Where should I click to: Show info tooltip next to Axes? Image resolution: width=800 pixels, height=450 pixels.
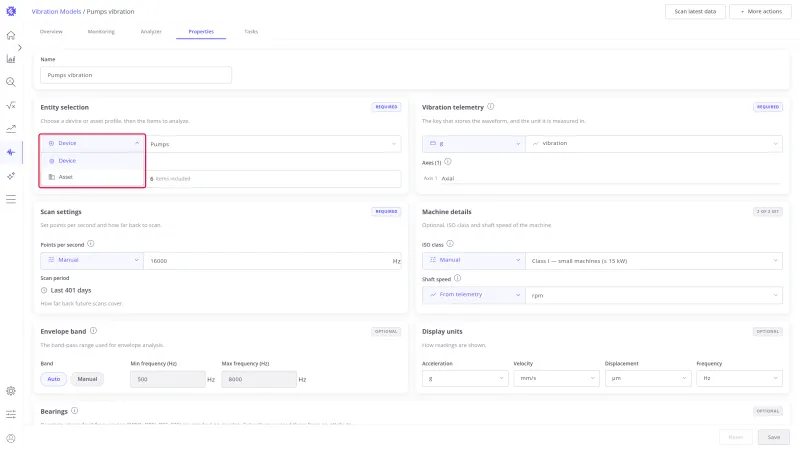tap(447, 162)
